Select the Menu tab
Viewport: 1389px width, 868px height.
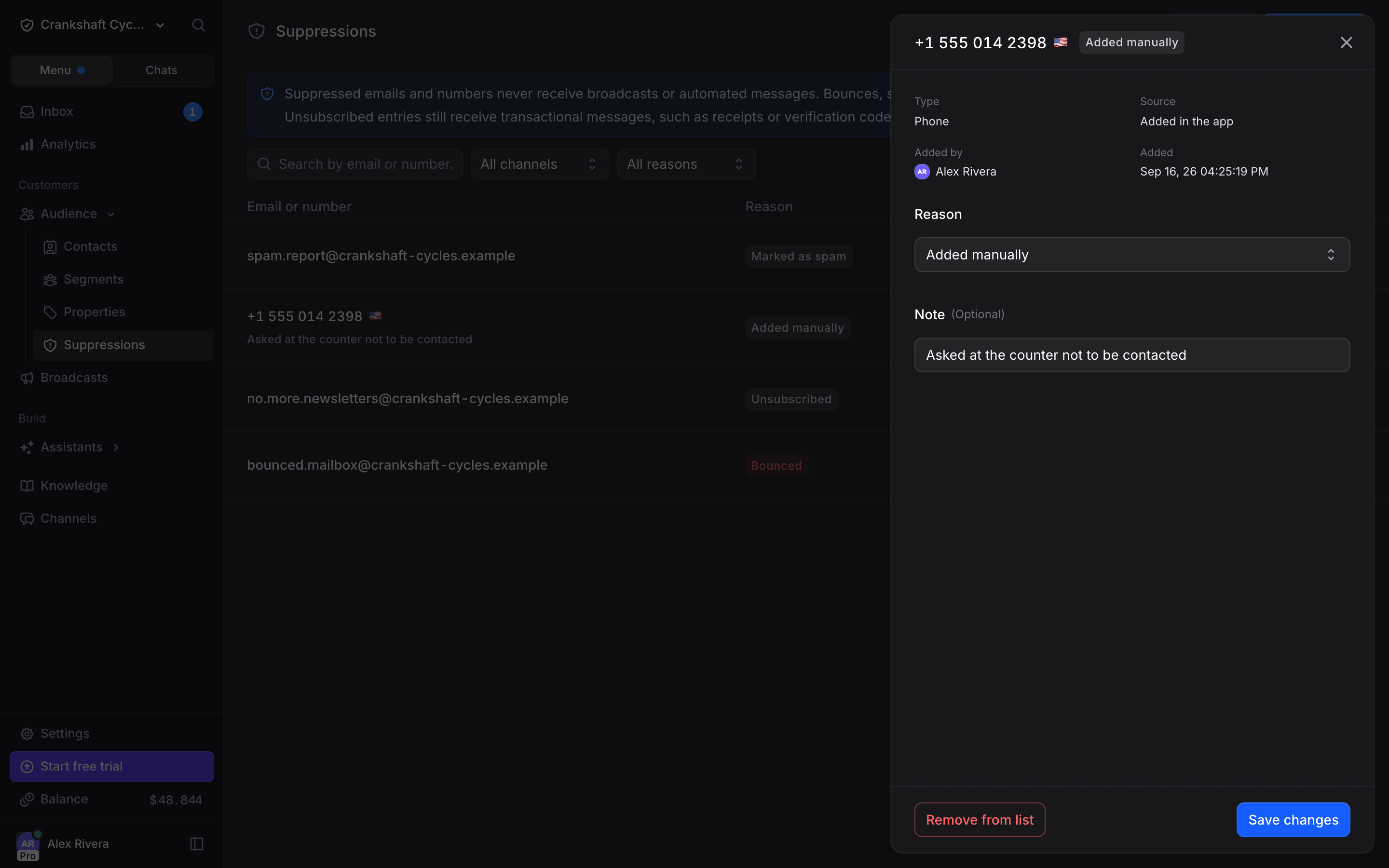[62, 70]
